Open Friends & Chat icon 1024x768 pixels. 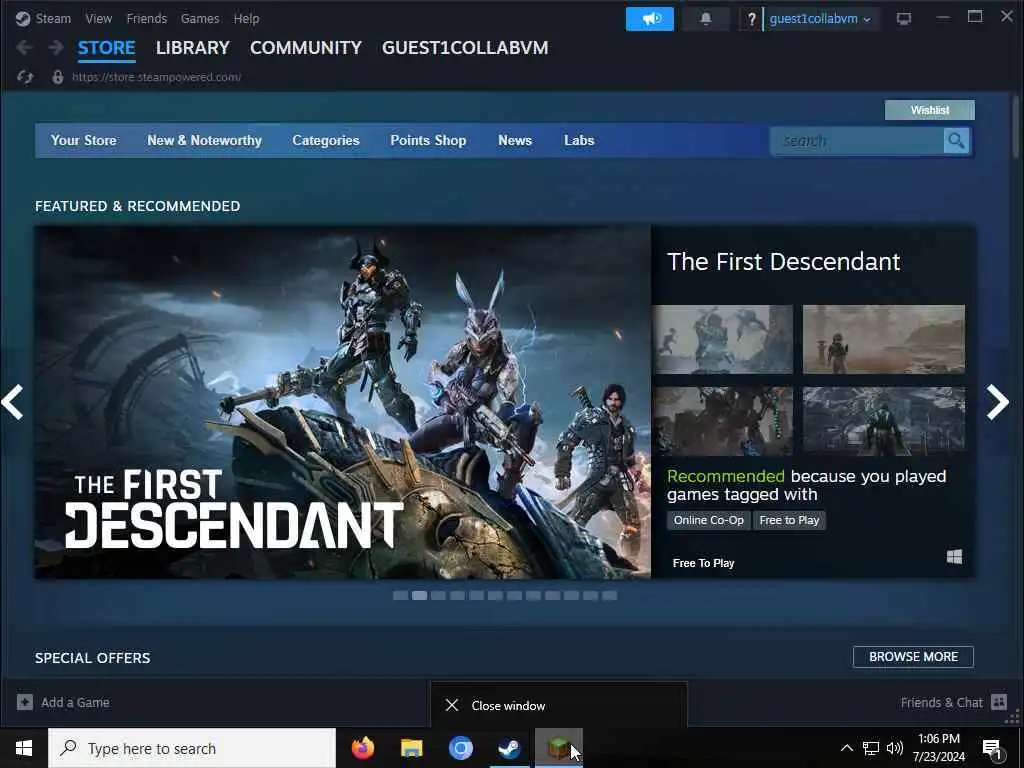click(999, 702)
